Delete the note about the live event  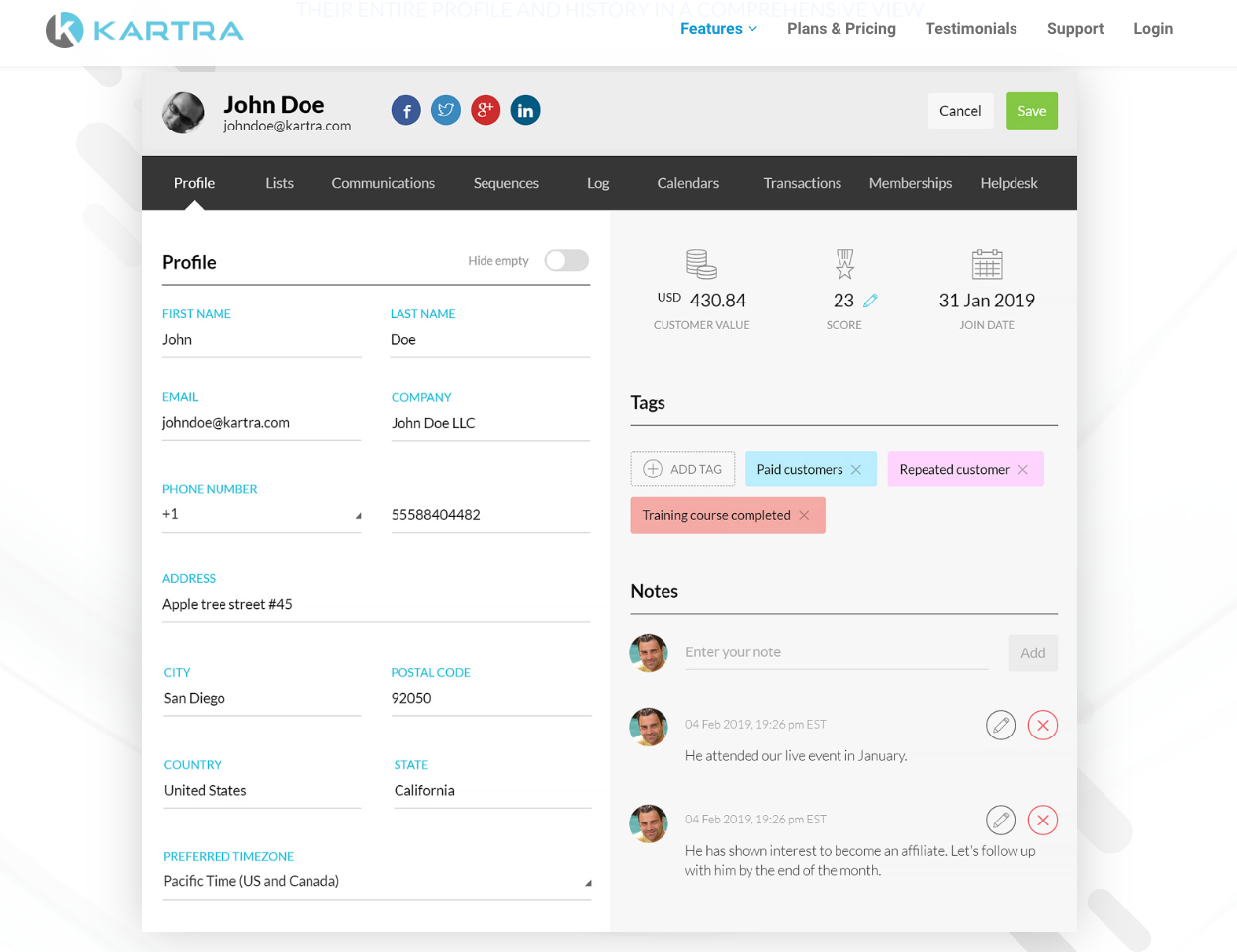(1043, 725)
